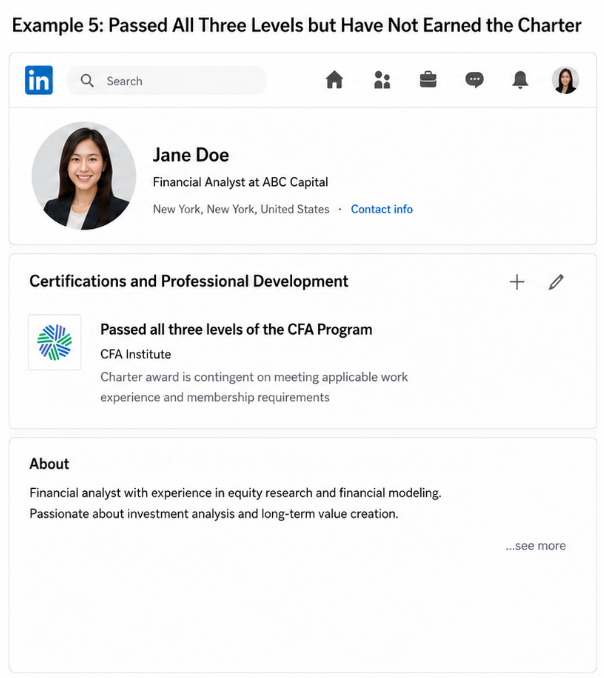Click the About summary paragraph
Viewport: 604px width, 678px height.
(236, 503)
